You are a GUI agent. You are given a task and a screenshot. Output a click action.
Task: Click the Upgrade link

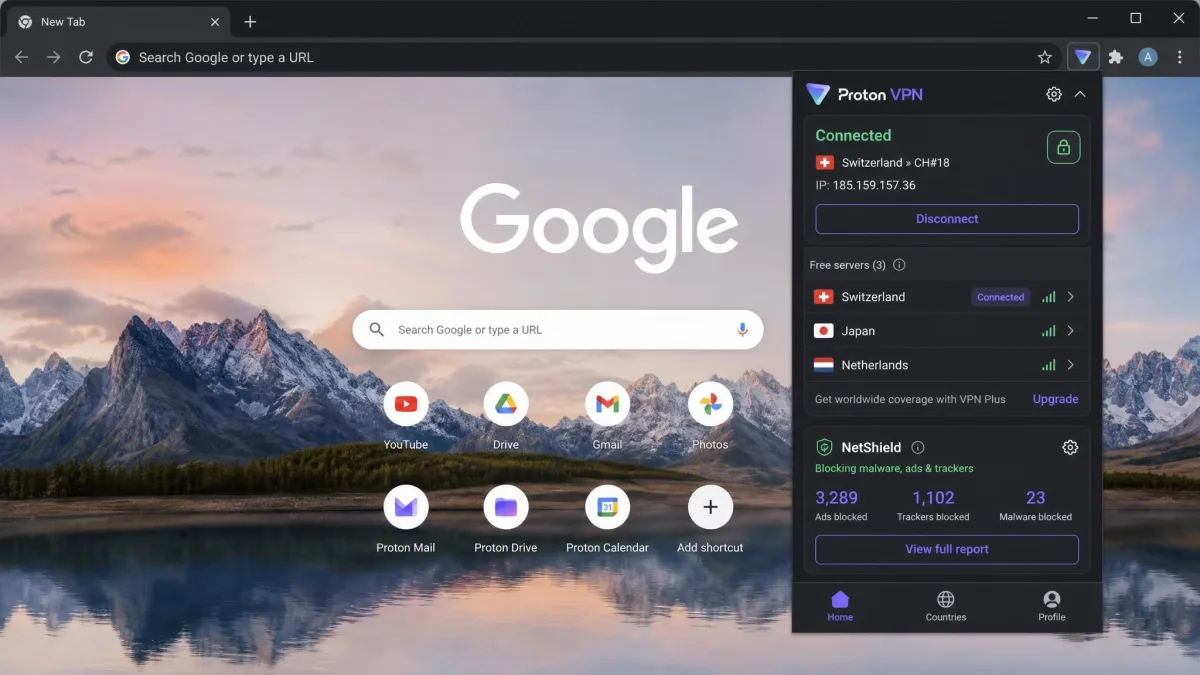pyautogui.click(x=1055, y=399)
